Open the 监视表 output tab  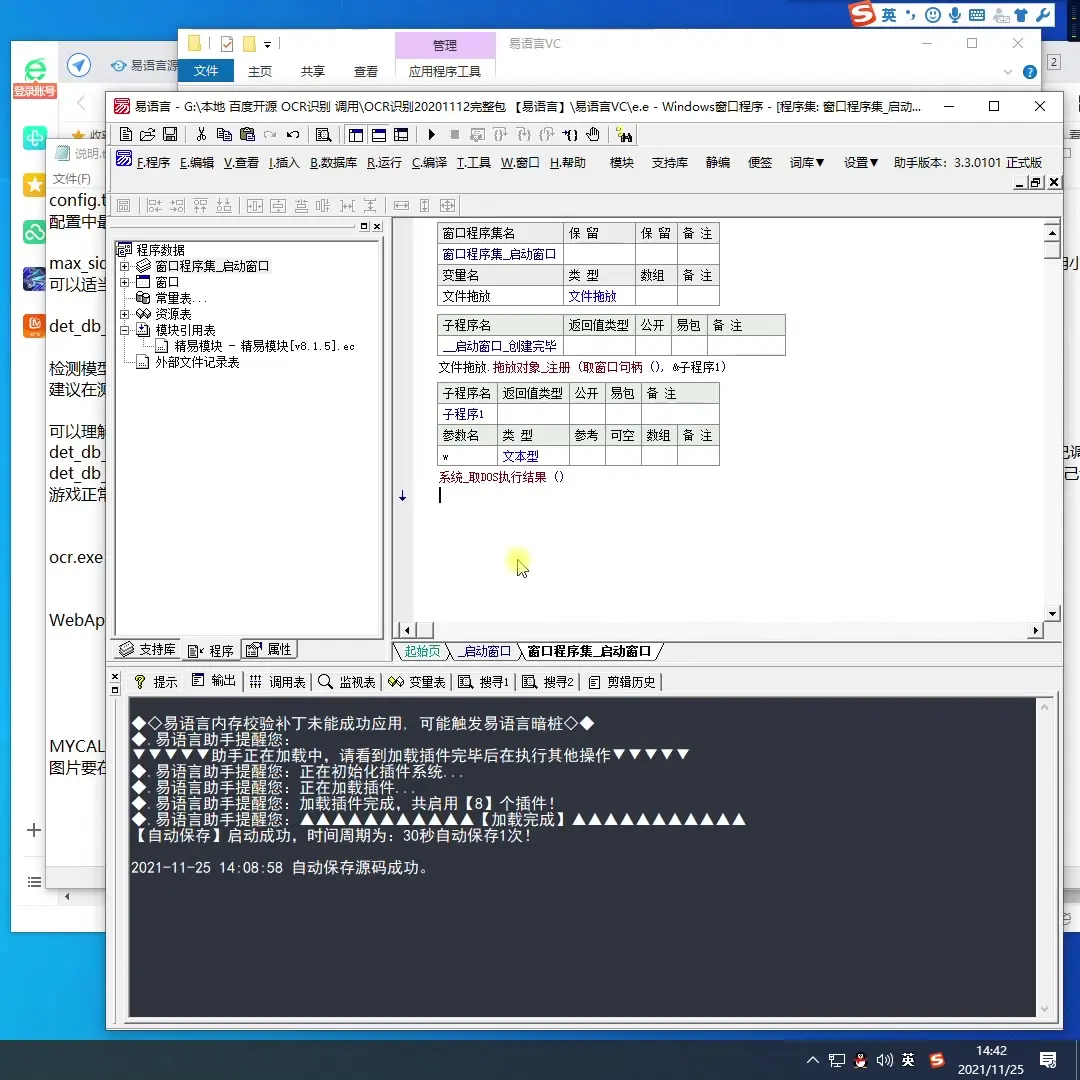pos(347,682)
